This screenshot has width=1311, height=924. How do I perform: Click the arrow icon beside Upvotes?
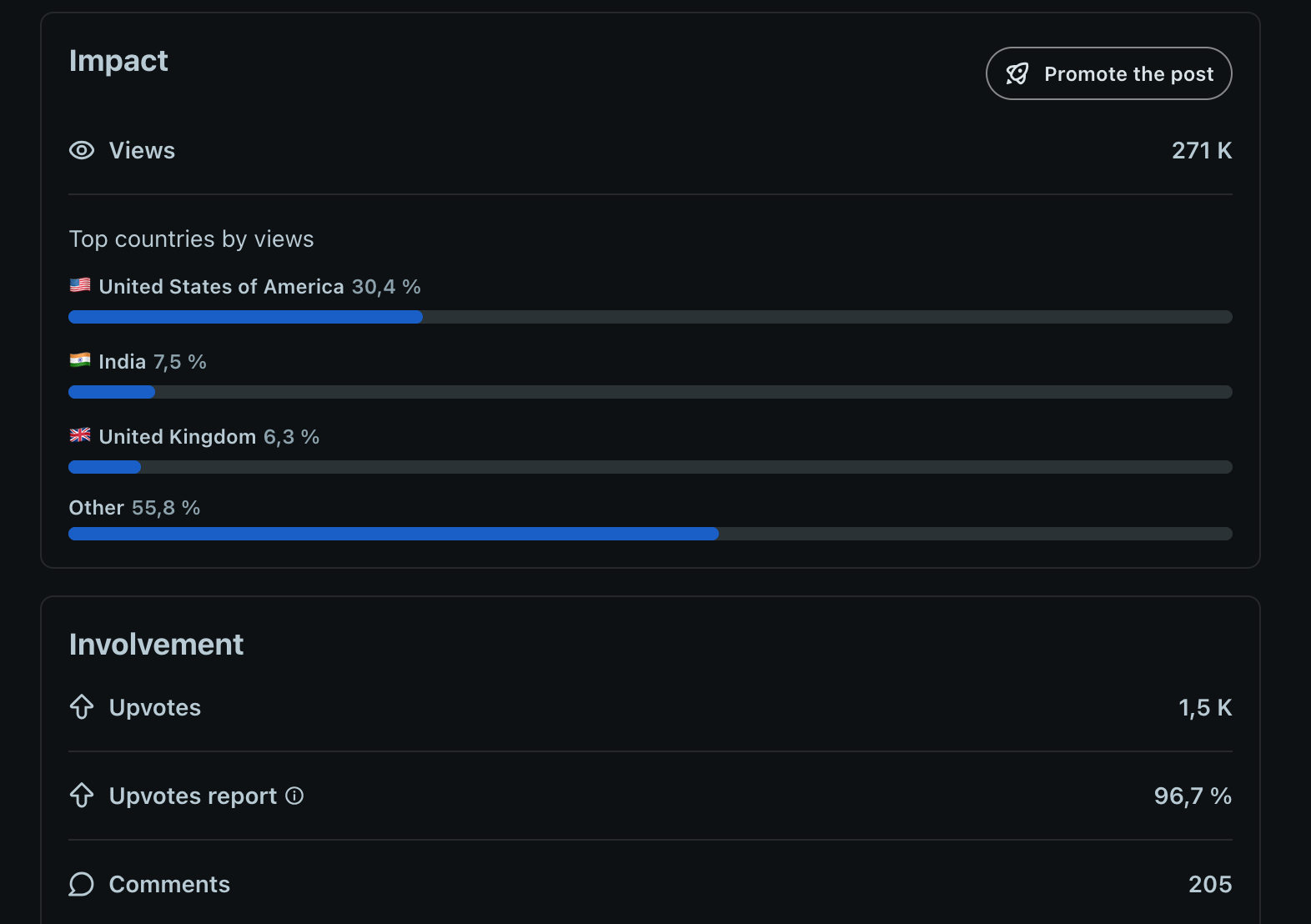click(x=82, y=707)
